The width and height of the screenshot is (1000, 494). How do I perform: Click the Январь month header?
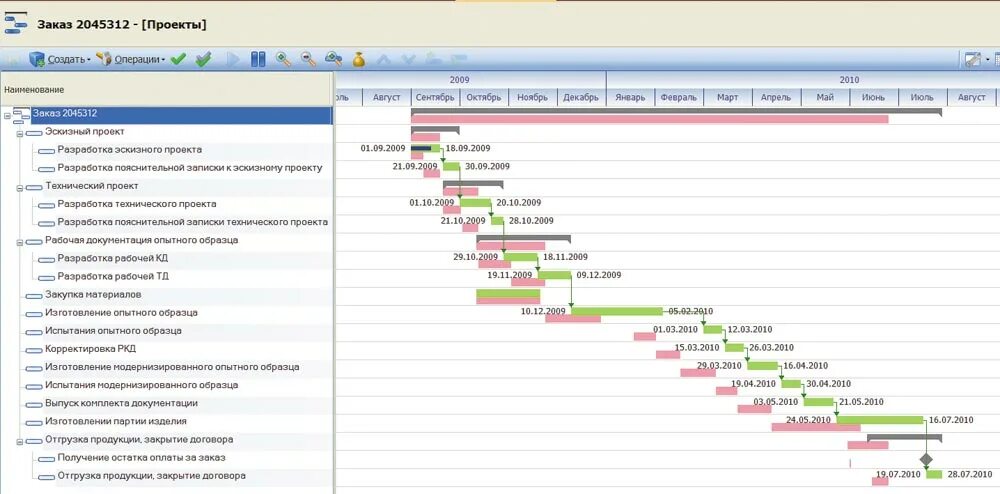pos(630,98)
